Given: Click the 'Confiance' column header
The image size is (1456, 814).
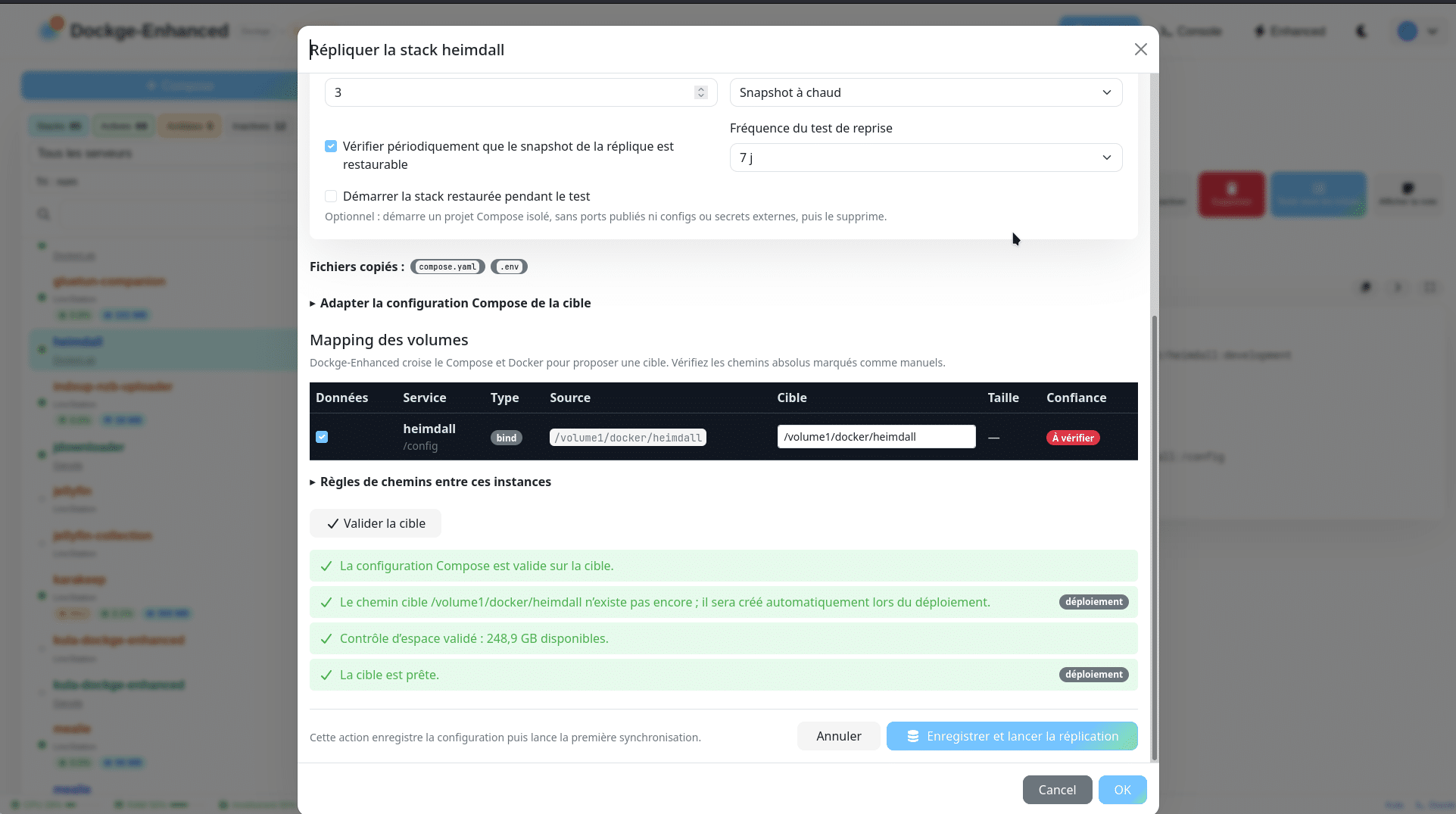Looking at the screenshot, I should coord(1077,398).
